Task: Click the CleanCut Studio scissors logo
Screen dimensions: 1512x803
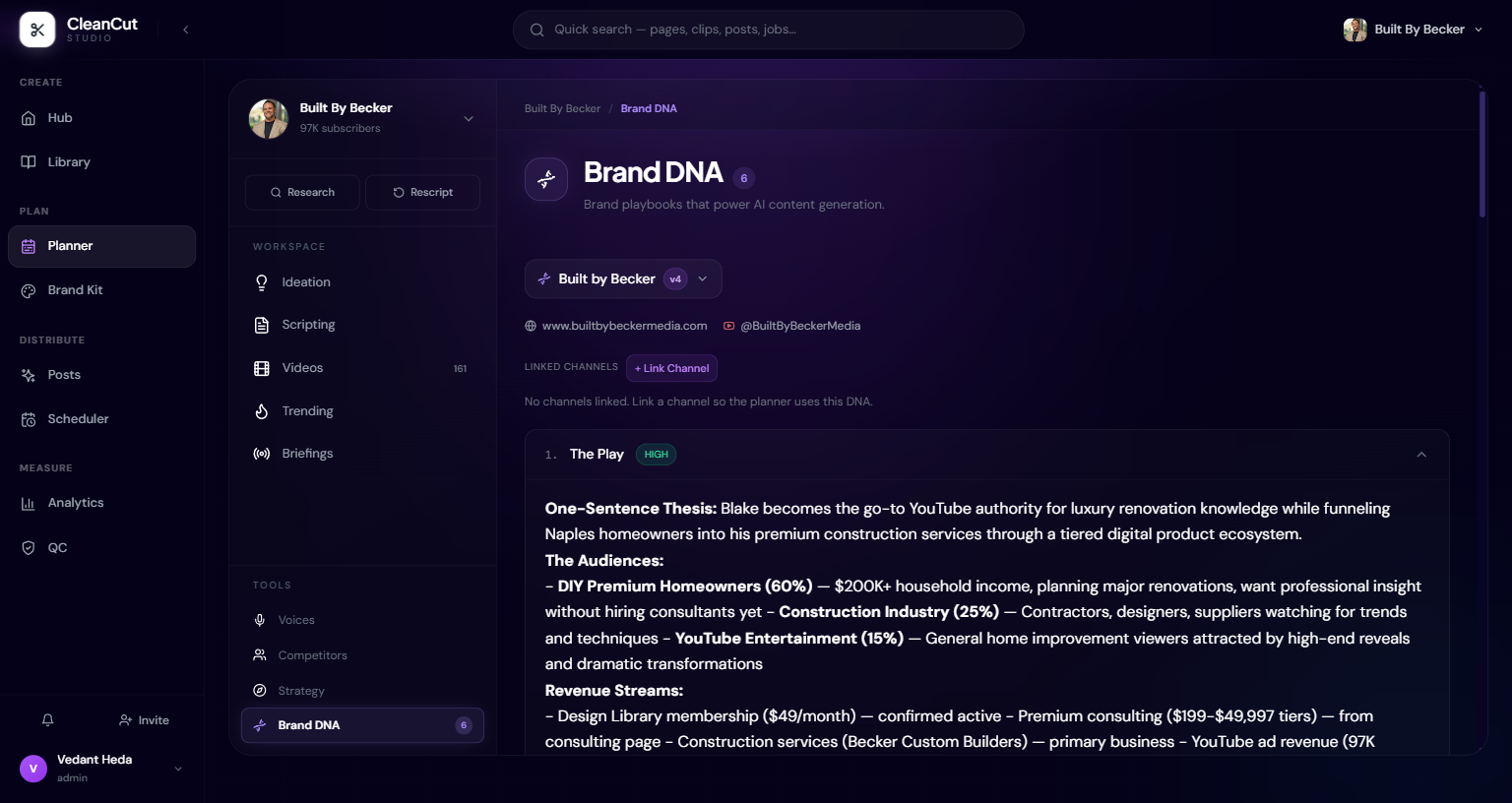Action: (37, 30)
